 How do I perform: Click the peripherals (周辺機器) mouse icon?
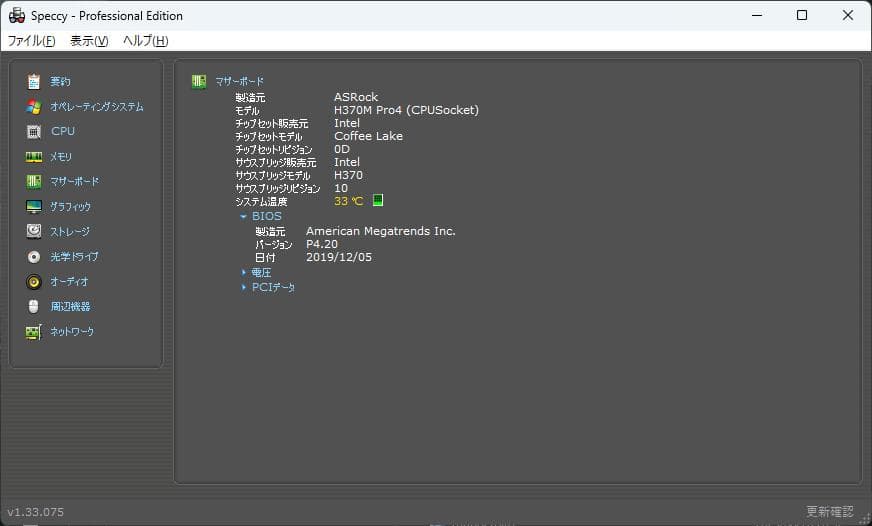(33, 306)
